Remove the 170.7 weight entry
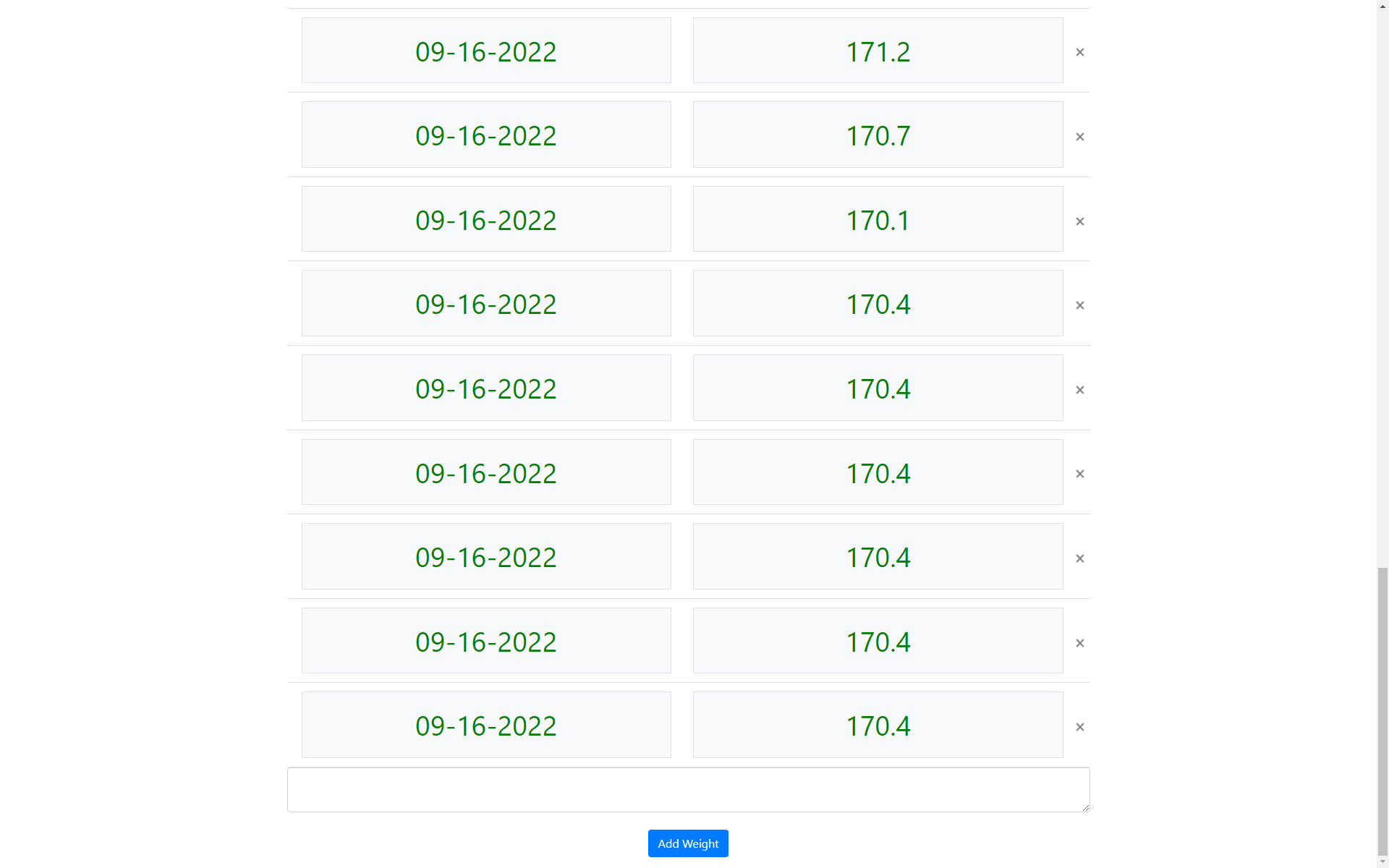 [x=1079, y=137]
